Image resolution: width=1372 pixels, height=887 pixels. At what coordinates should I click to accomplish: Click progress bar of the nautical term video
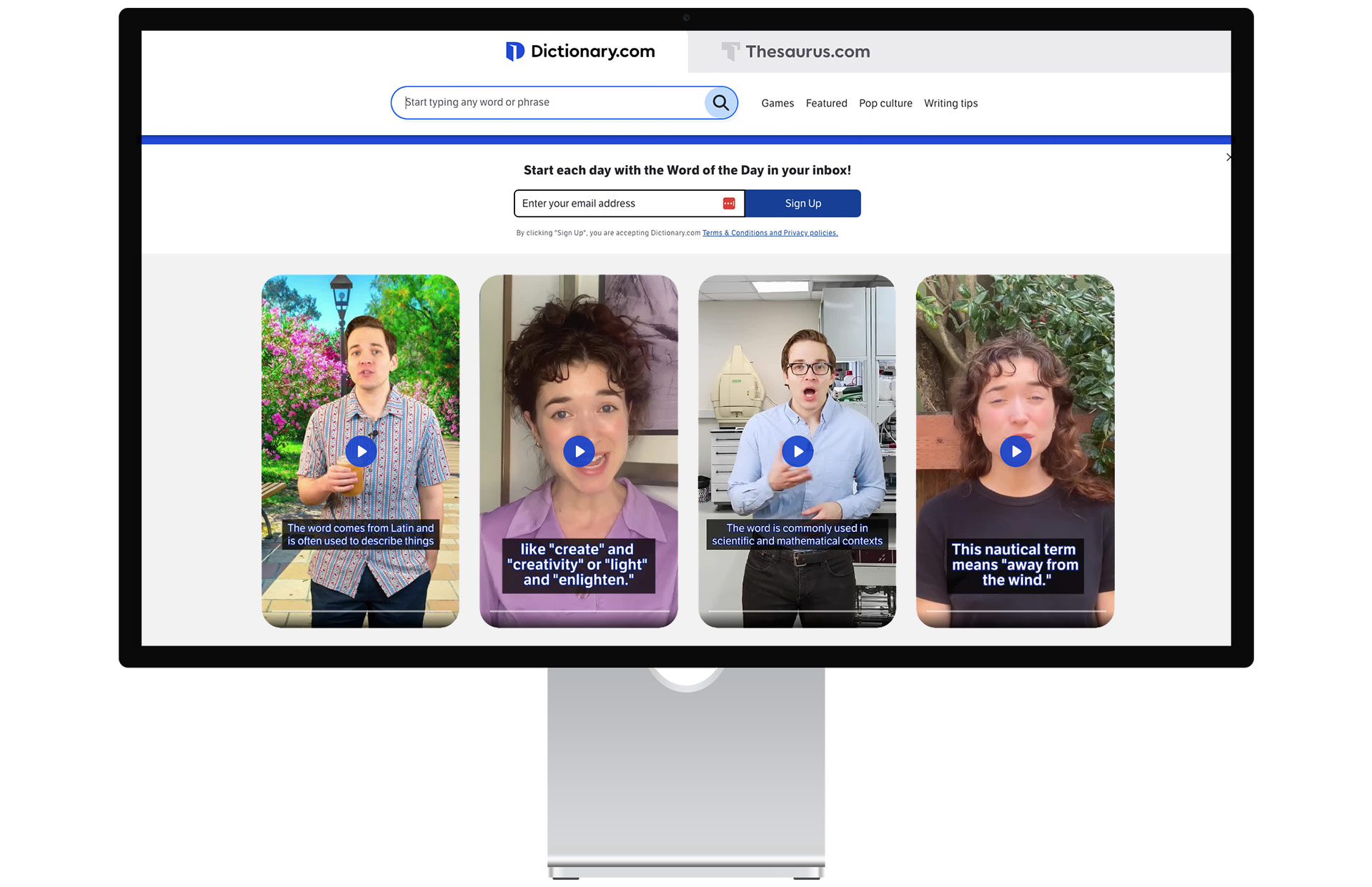point(1015,611)
